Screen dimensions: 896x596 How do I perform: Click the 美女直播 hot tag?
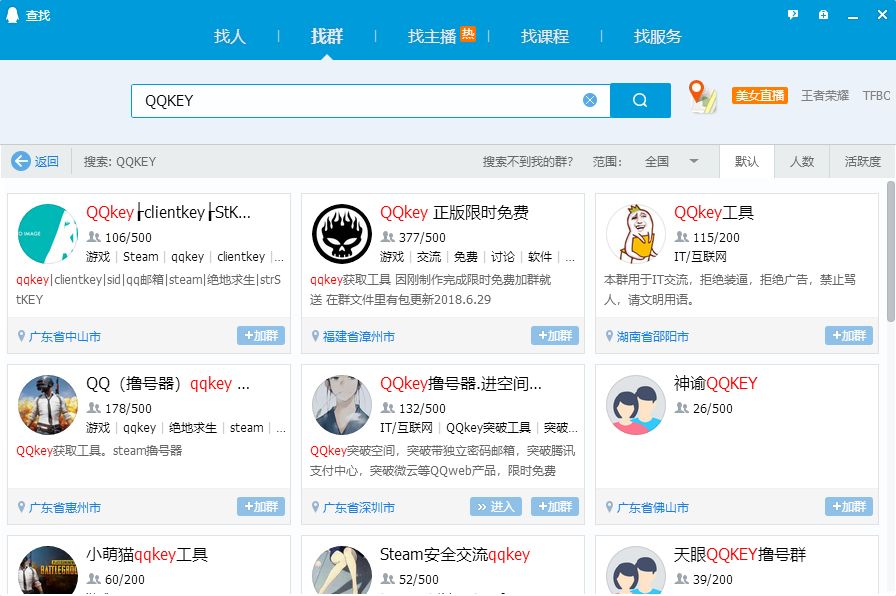pos(760,96)
